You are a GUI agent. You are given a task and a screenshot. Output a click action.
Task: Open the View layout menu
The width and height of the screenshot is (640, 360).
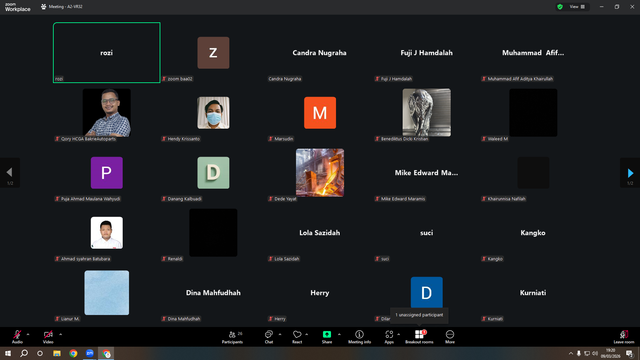[577, 7]
